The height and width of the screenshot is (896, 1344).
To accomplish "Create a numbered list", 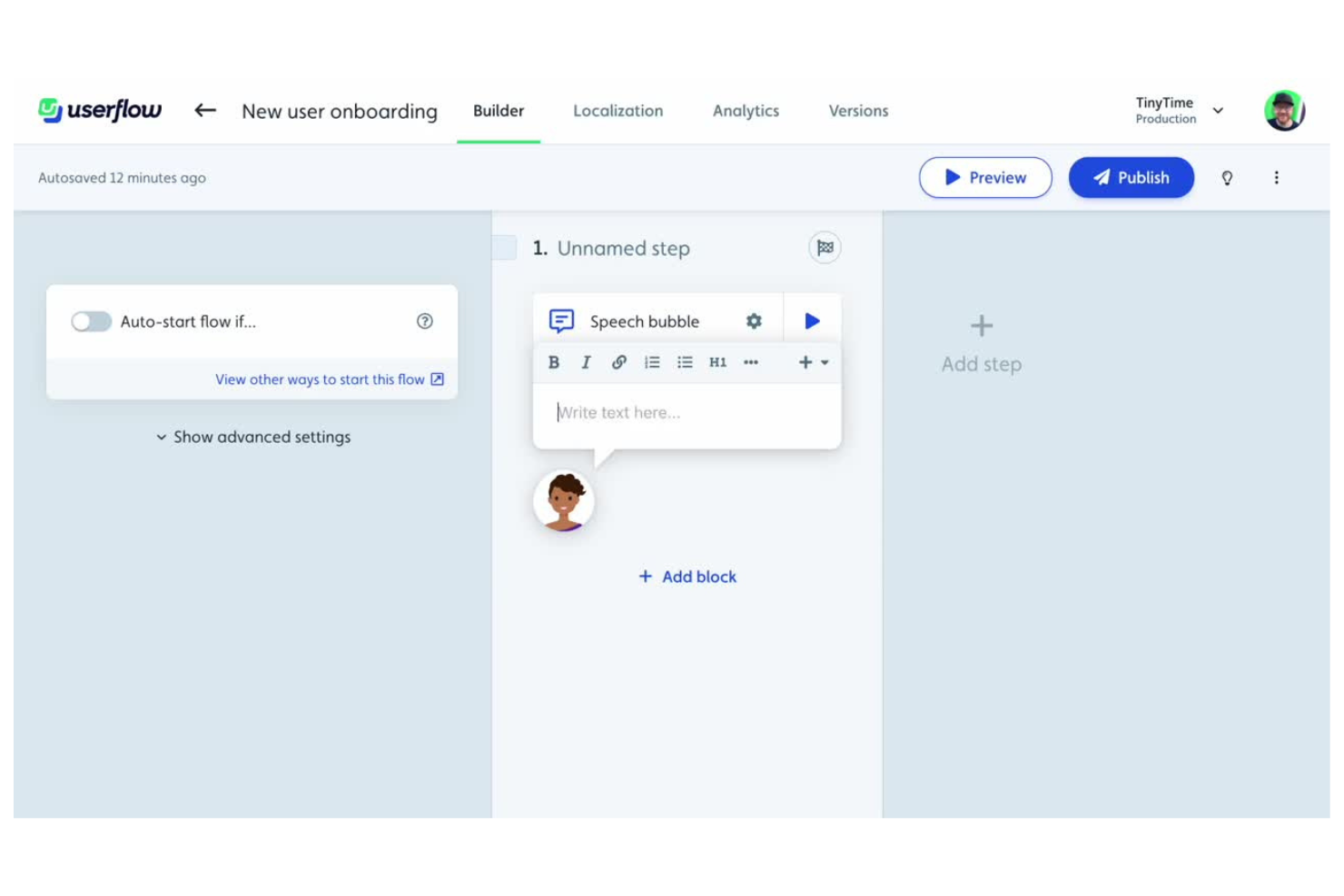I will (652, 362).
